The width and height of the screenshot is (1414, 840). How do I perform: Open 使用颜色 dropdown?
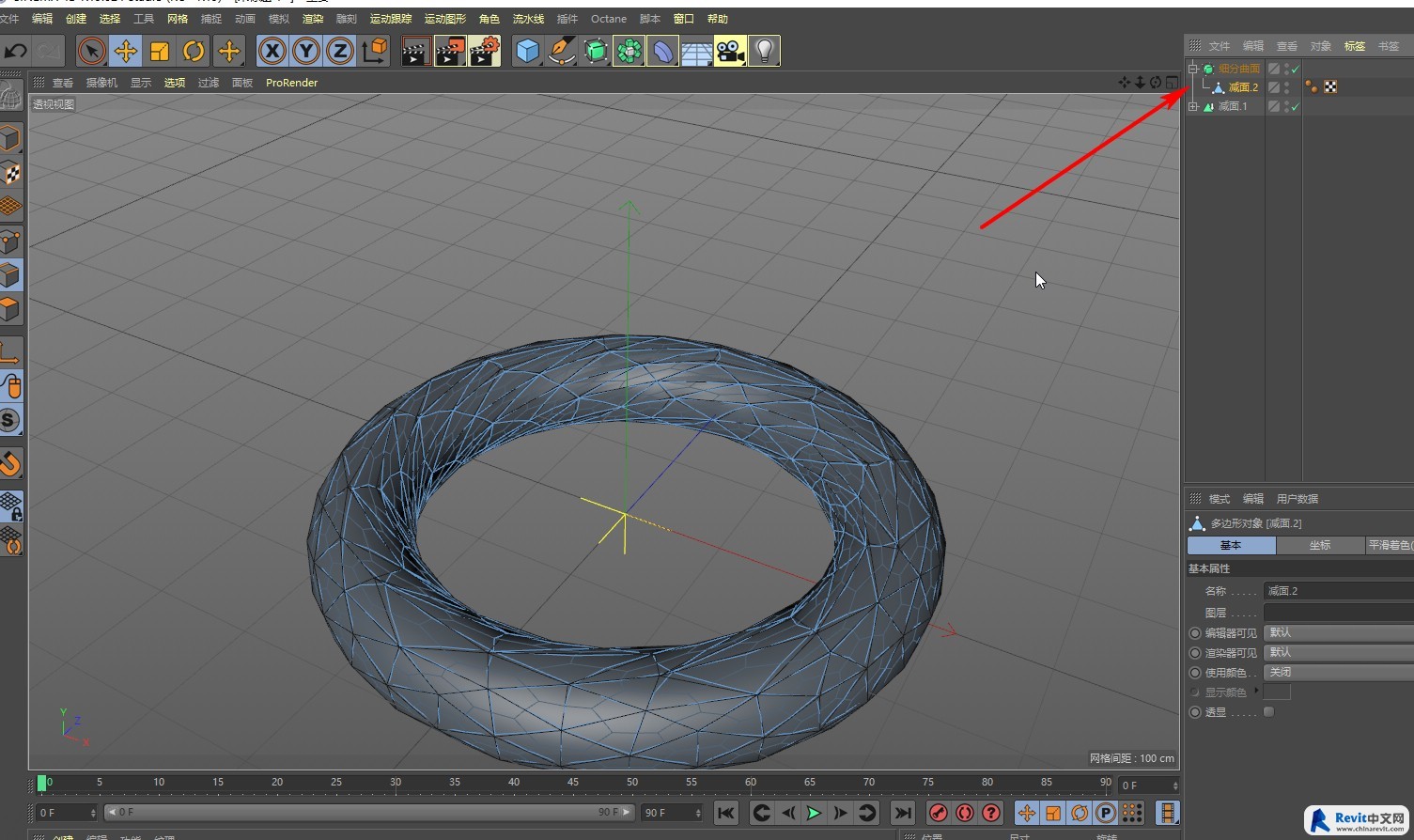[1338, 672]
